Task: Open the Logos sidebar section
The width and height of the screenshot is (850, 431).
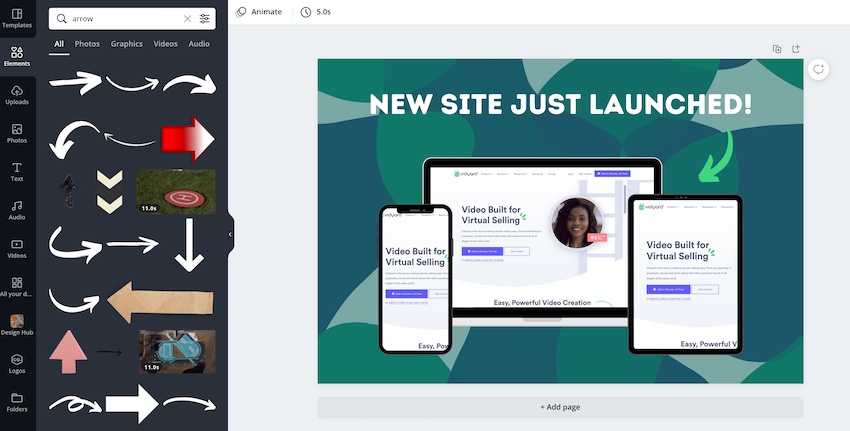Action: click(17, 364)
